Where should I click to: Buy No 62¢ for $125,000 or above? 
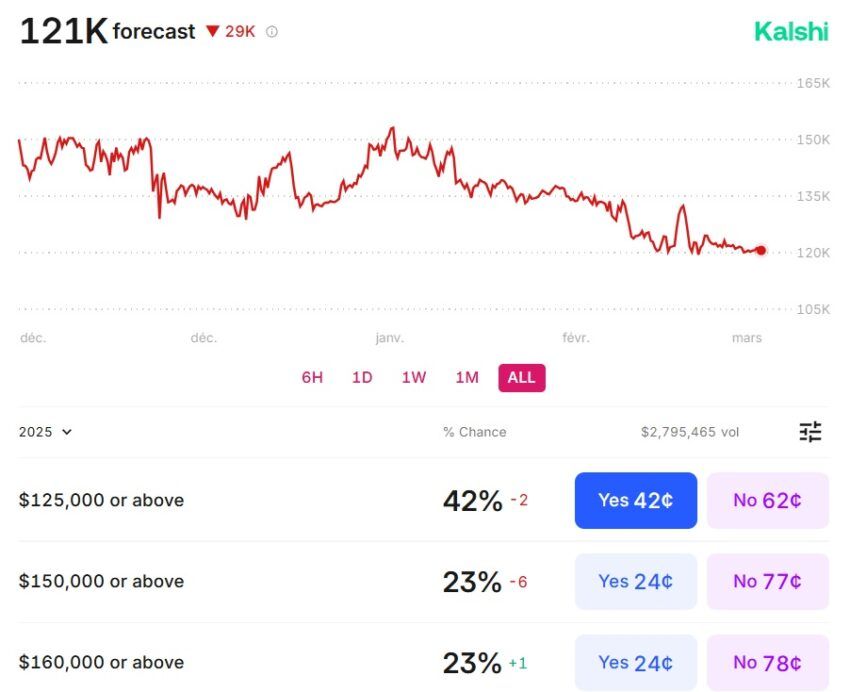[768, 500]
